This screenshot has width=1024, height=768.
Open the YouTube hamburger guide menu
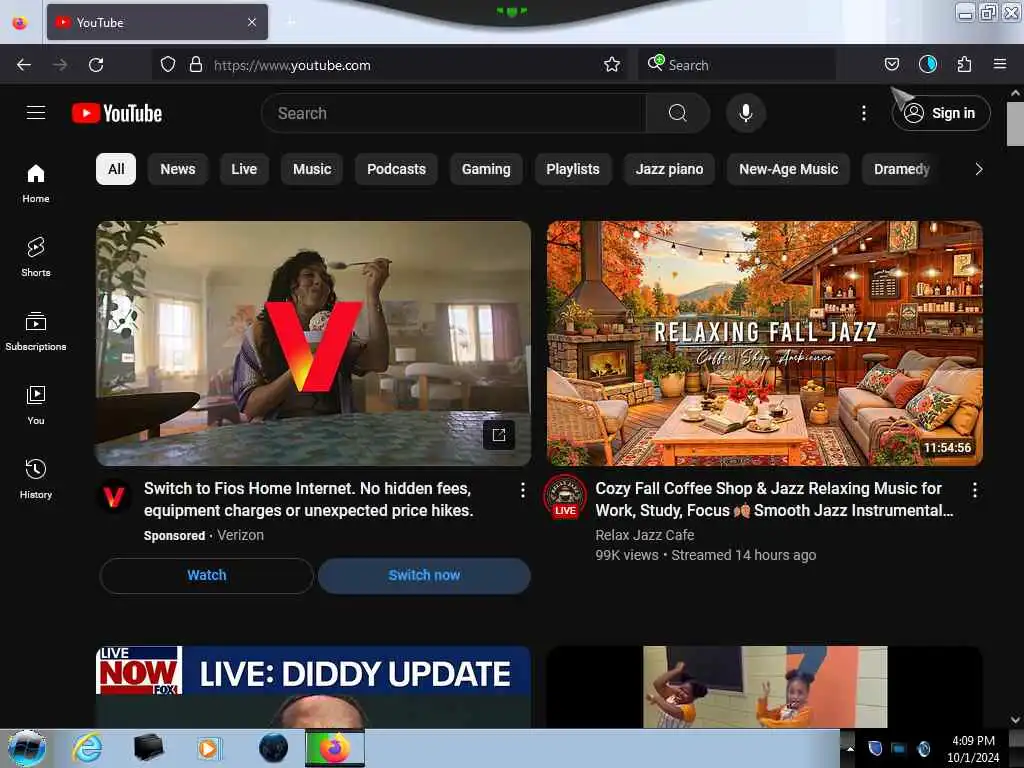click(x=36, y=113)
